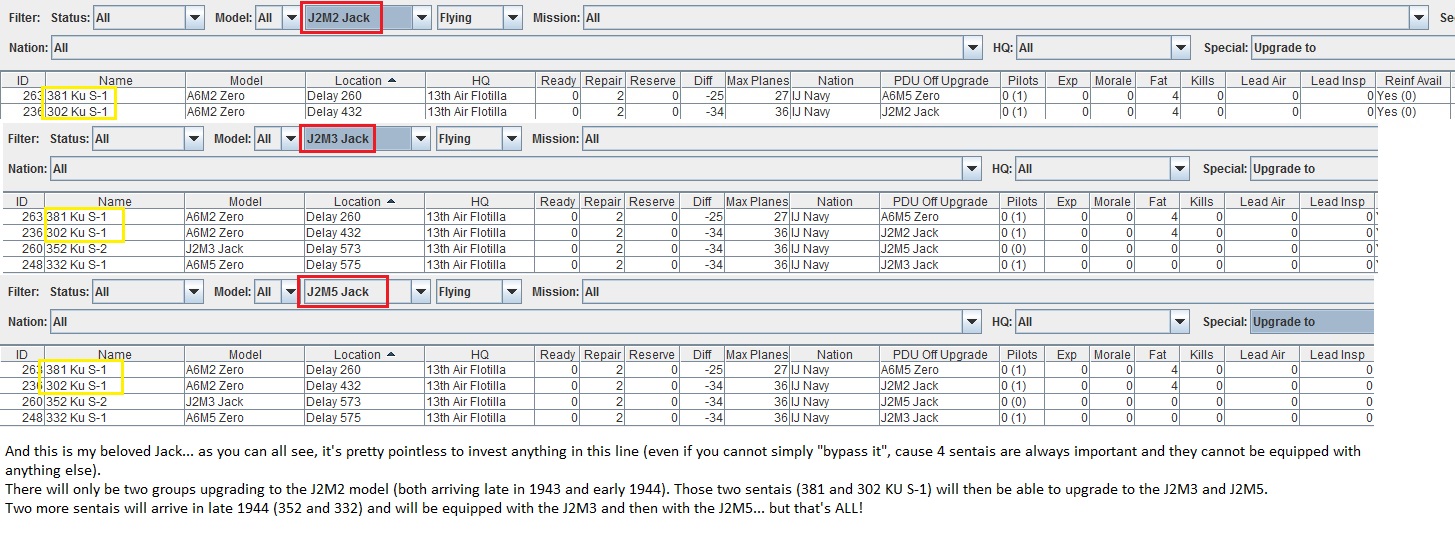
Task: Open Model All dropdown beside J2M3 Jack
Action: pos(277,139)
